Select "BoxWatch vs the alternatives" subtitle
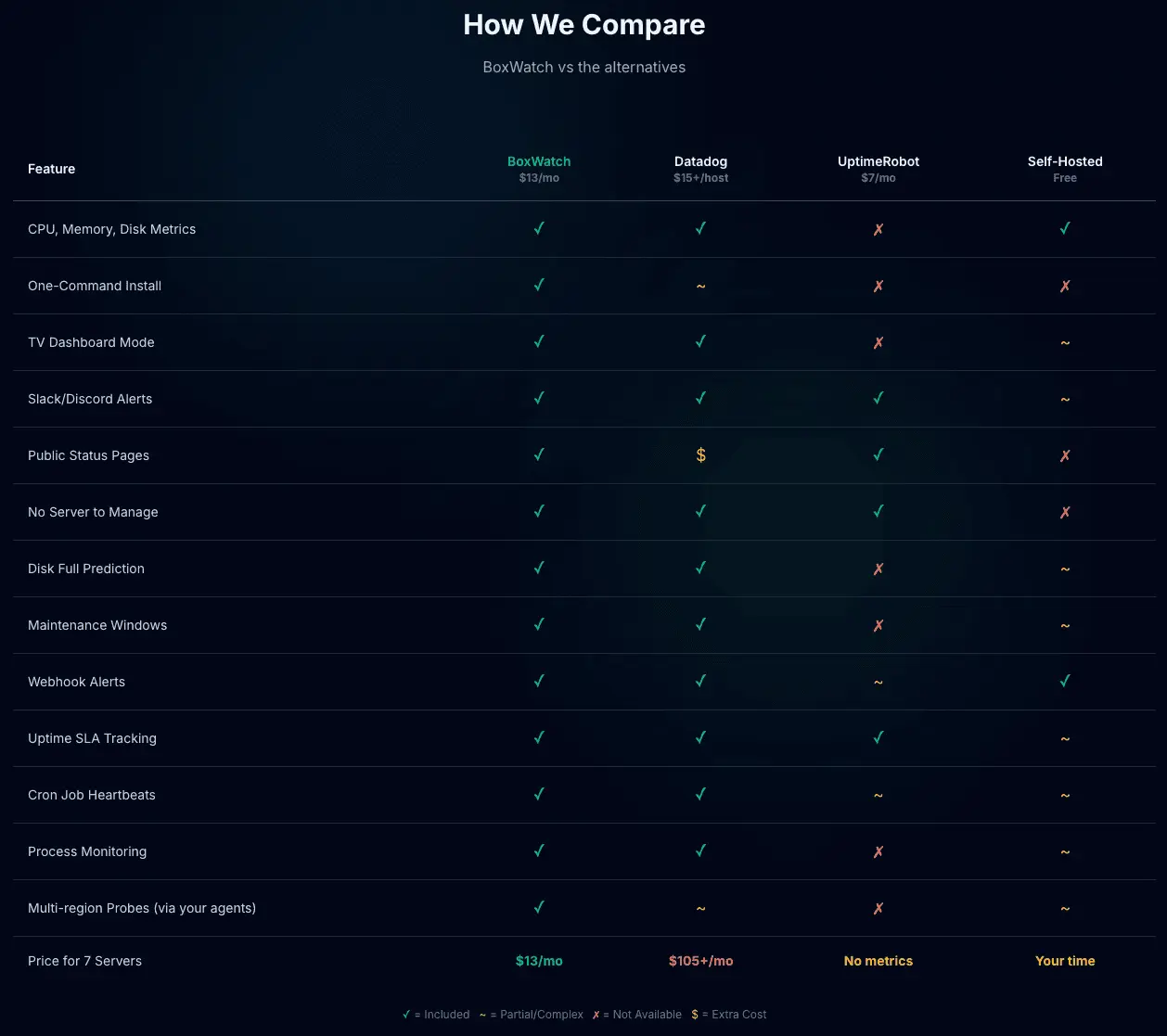 (584, 67)
